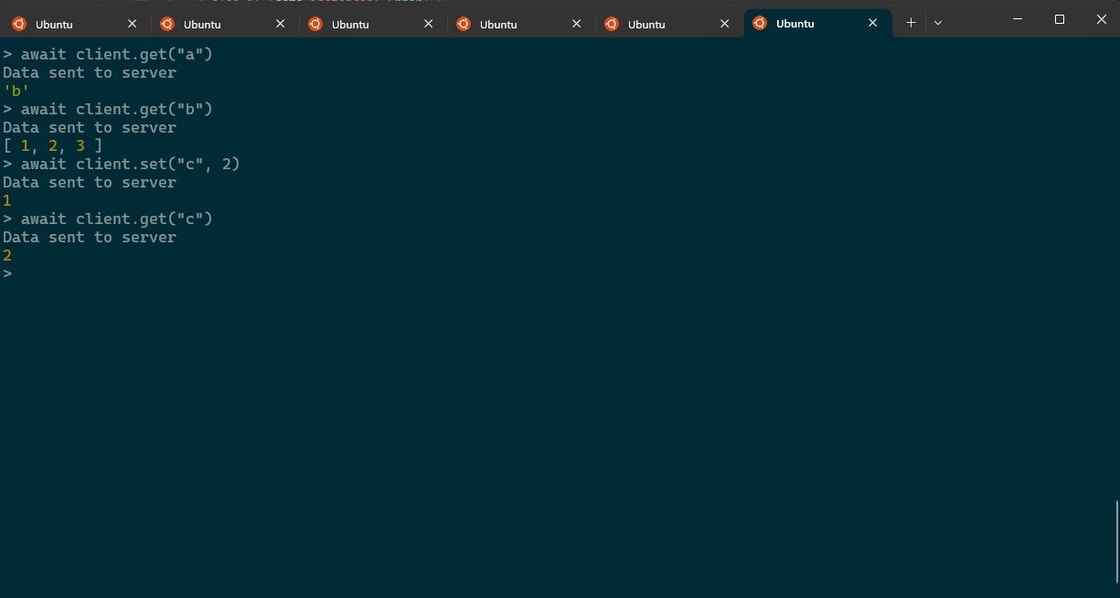The image size is (1120, 598).
Task: Click the final yellow output value 2
Action: (x=7, y=256)
